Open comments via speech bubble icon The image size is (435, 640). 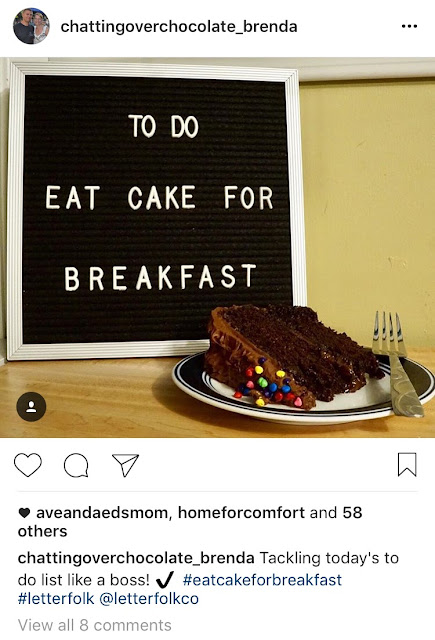pos(76,465)
